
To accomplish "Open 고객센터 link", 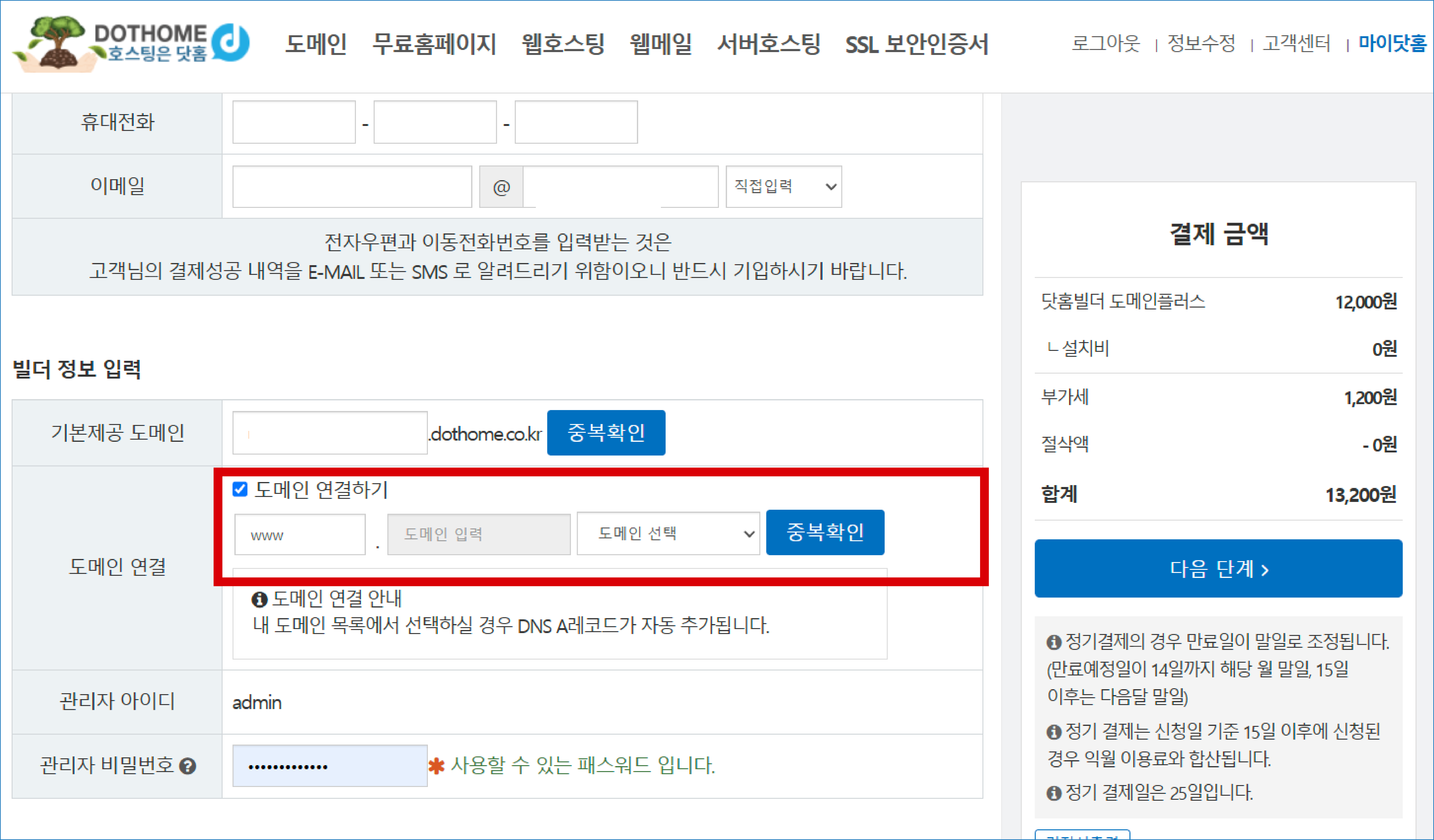I will click(1296, 43).
